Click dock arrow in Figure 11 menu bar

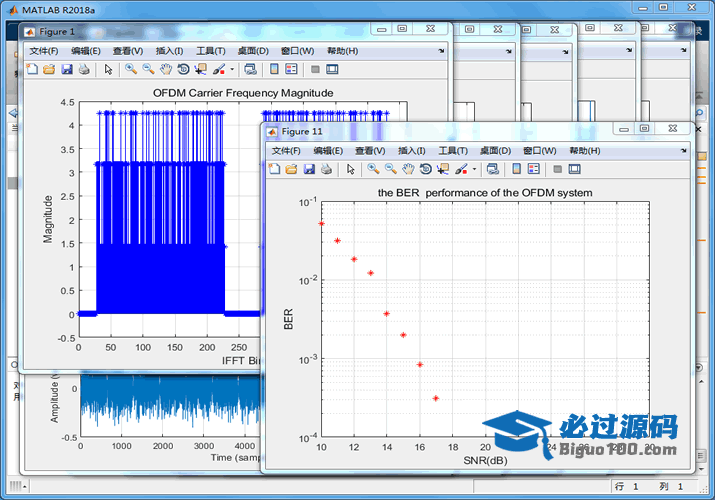(x=683, y=151)
